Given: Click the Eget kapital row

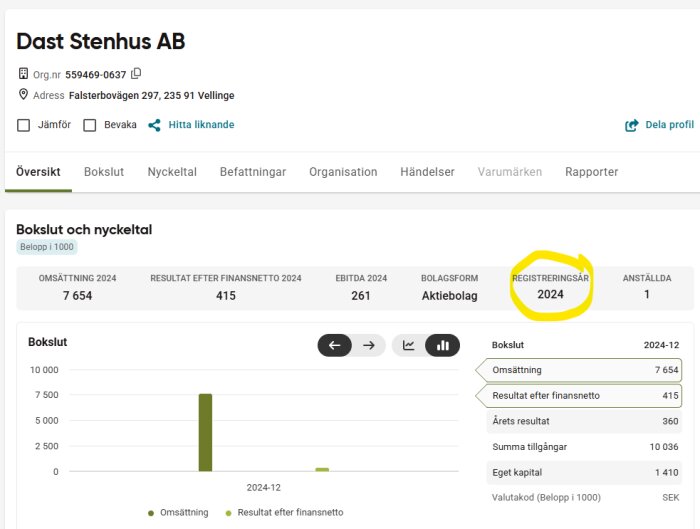Looking at the screenshot, I should click(x=584, y=472).
